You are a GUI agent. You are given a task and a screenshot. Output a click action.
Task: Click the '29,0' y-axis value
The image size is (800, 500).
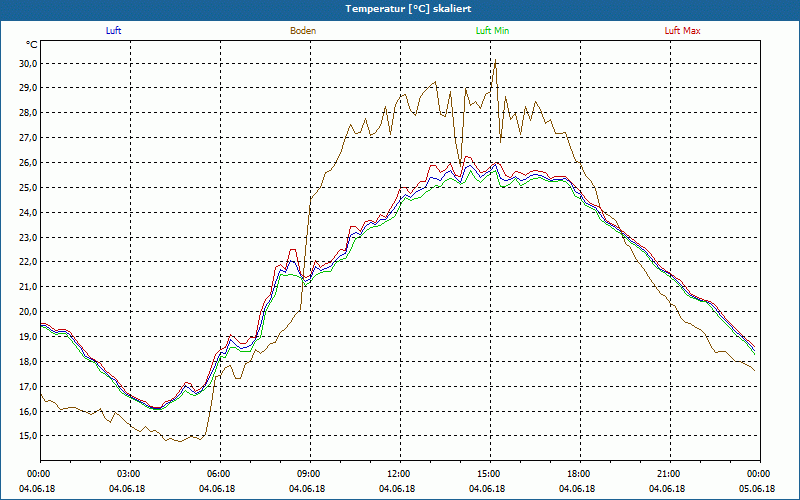(28, 88)
